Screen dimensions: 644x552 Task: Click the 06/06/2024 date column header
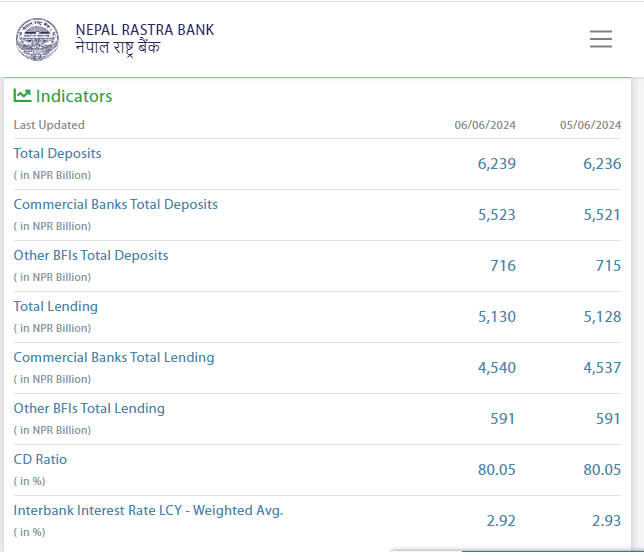point(485,125)
